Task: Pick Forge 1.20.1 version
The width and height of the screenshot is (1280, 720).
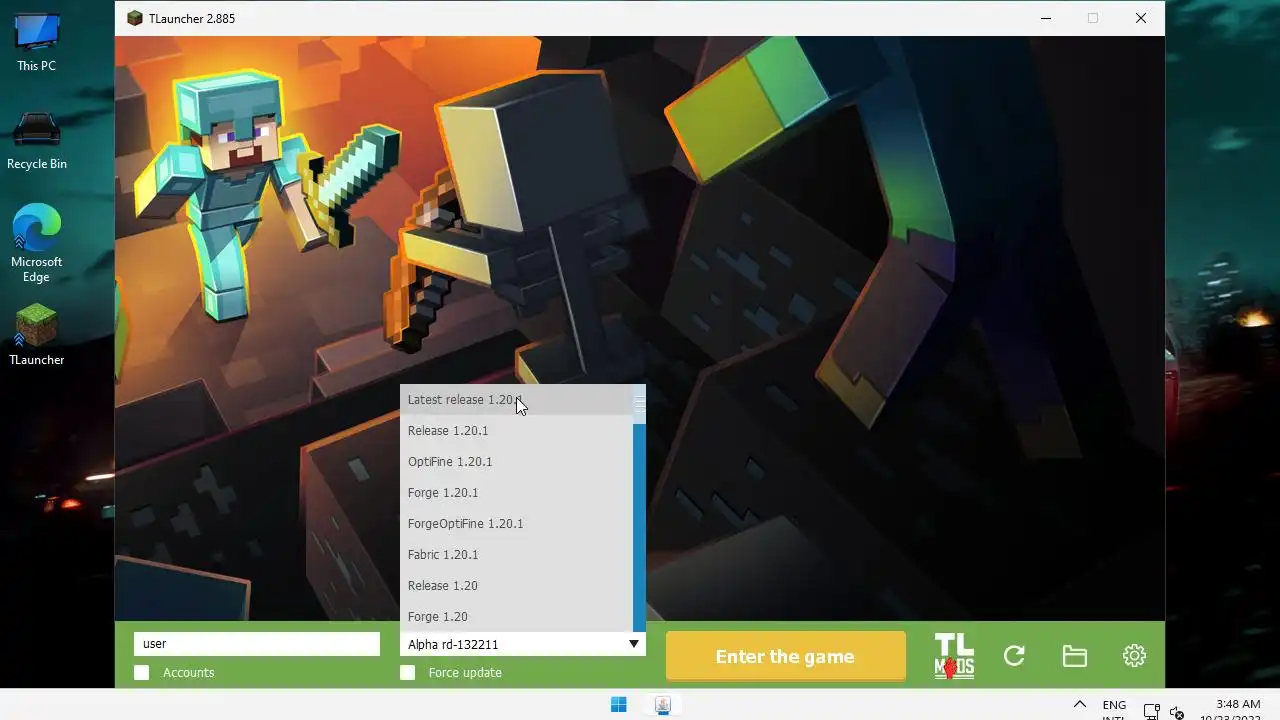Action: (x=516, y=493)
